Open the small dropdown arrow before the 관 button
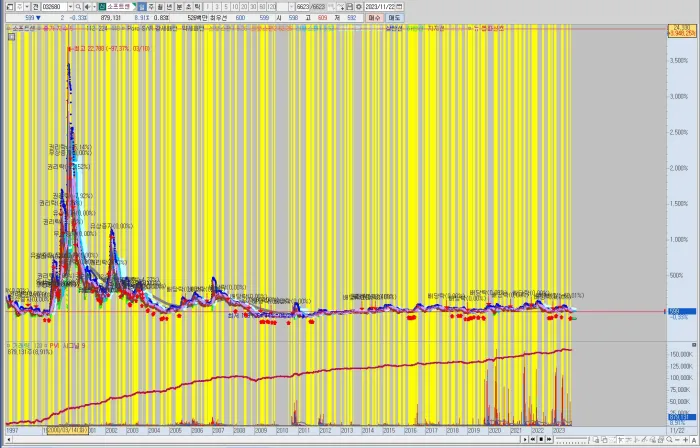This screenshot has height=448, width=700. 27,7
